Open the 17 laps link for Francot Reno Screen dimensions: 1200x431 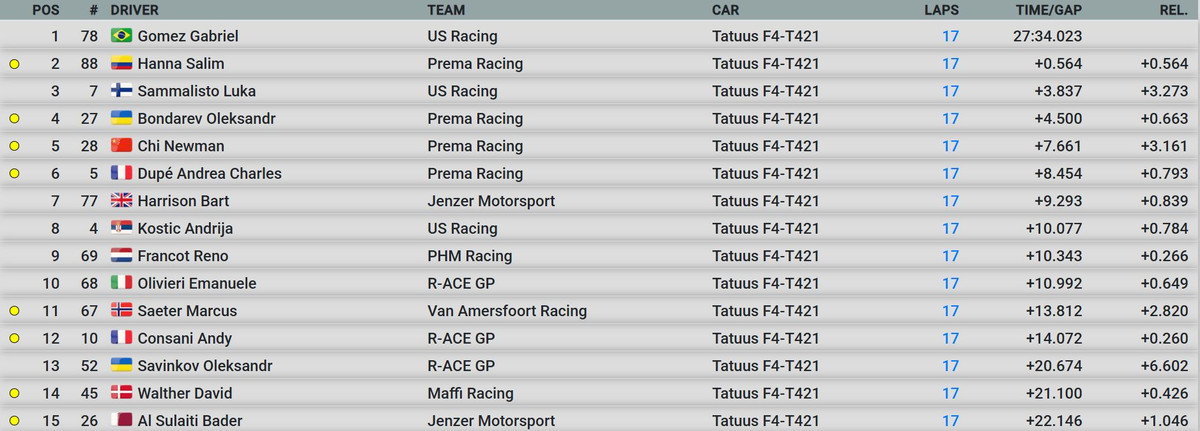point(950,256)
